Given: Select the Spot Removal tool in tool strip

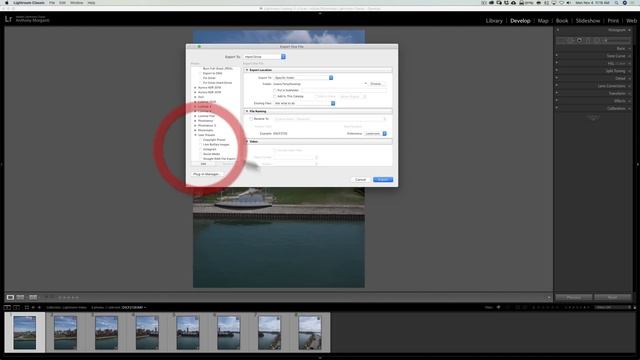Looking at the screenshot, I should click(579, 40).
